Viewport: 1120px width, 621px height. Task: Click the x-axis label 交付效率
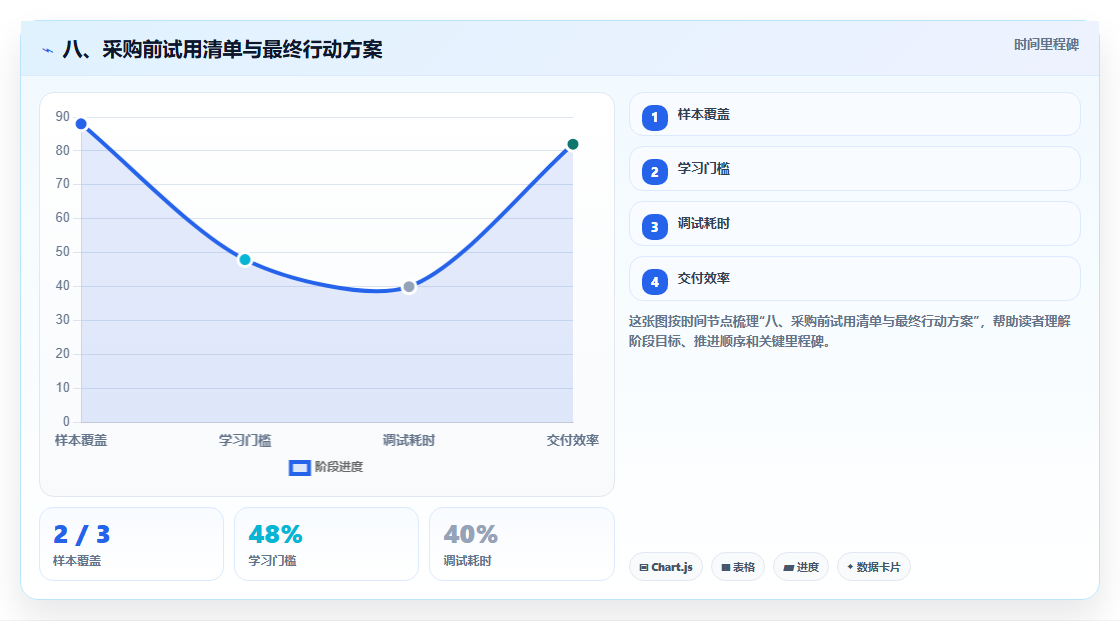tap(573, 440)
